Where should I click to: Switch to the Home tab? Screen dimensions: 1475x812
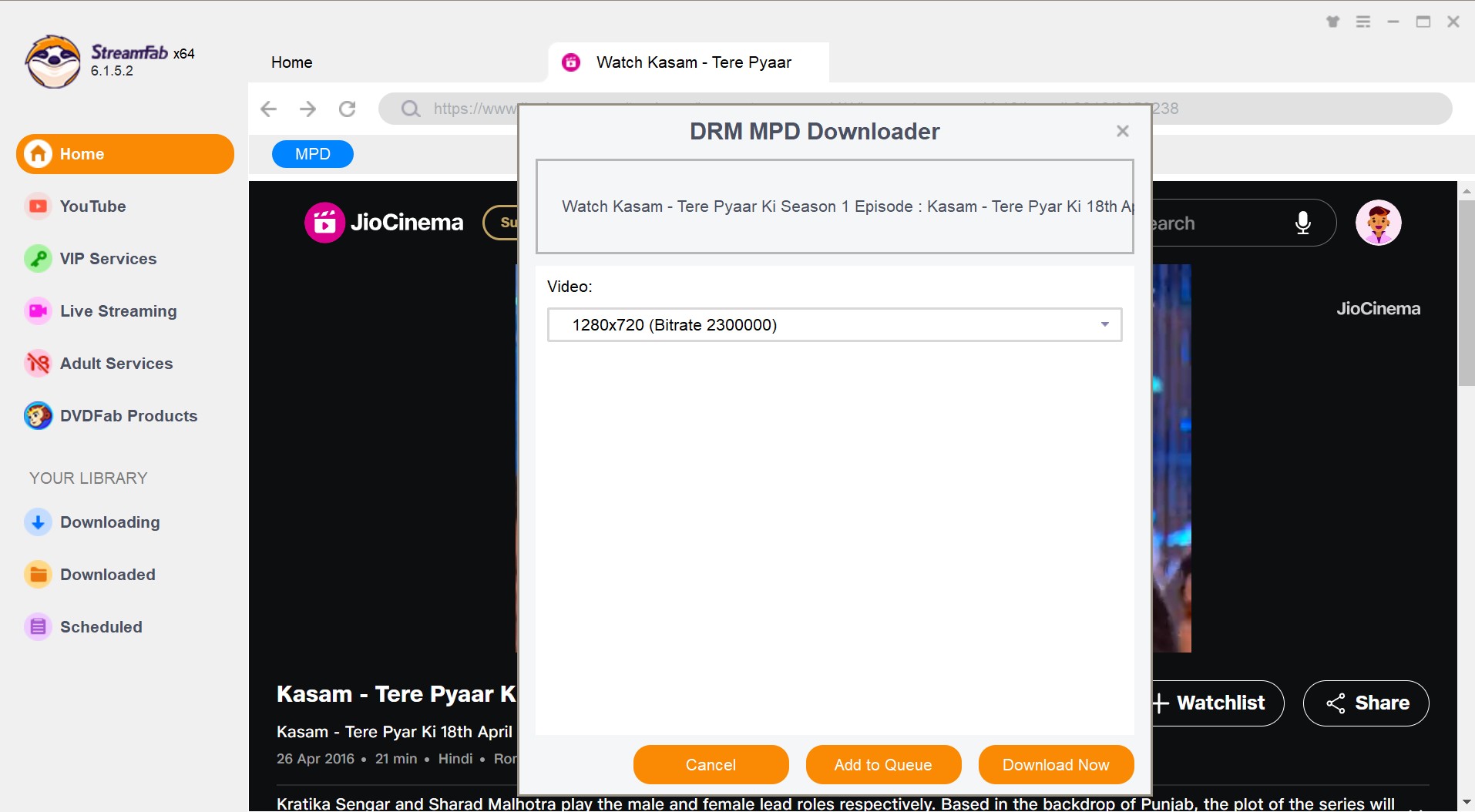click(x=291, y=62)
